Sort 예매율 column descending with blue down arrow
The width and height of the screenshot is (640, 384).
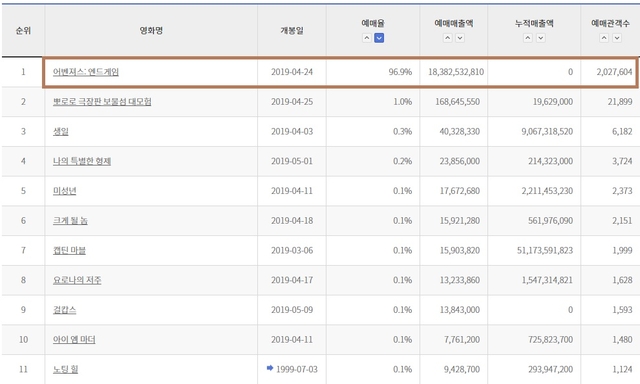pyautogui.click(x=379, y=38)
